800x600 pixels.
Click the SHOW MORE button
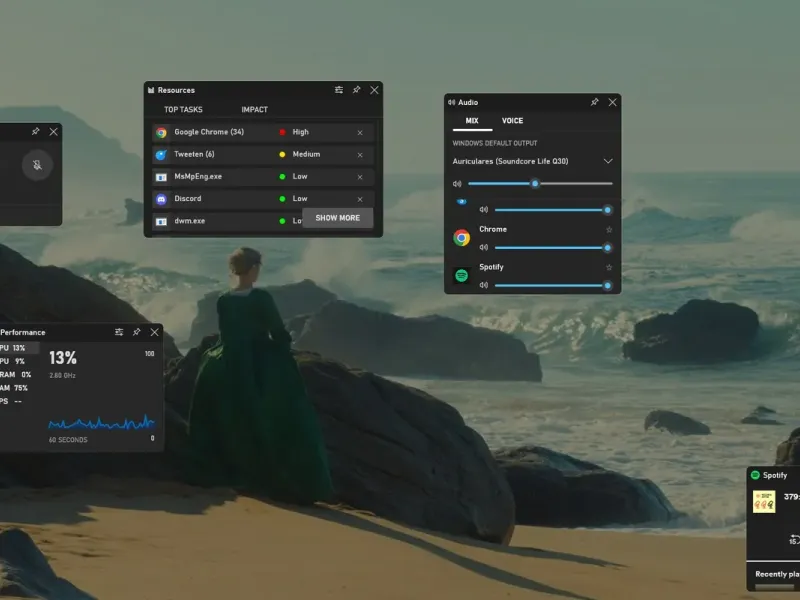(x=338, y=218)
